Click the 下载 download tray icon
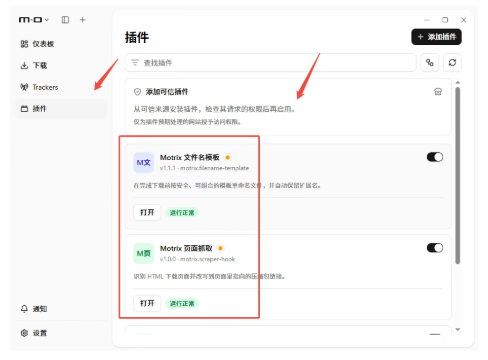 point(24,65)
